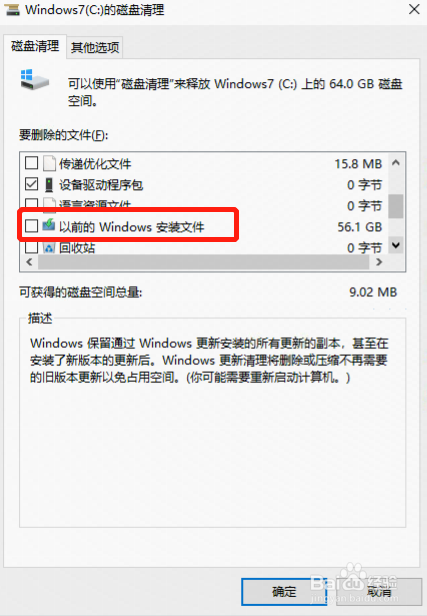Screen dimensions: 427x616
Task: Click the file icon next to 语言资源文件
Action: pyautogui.click(x=49, y=203)
